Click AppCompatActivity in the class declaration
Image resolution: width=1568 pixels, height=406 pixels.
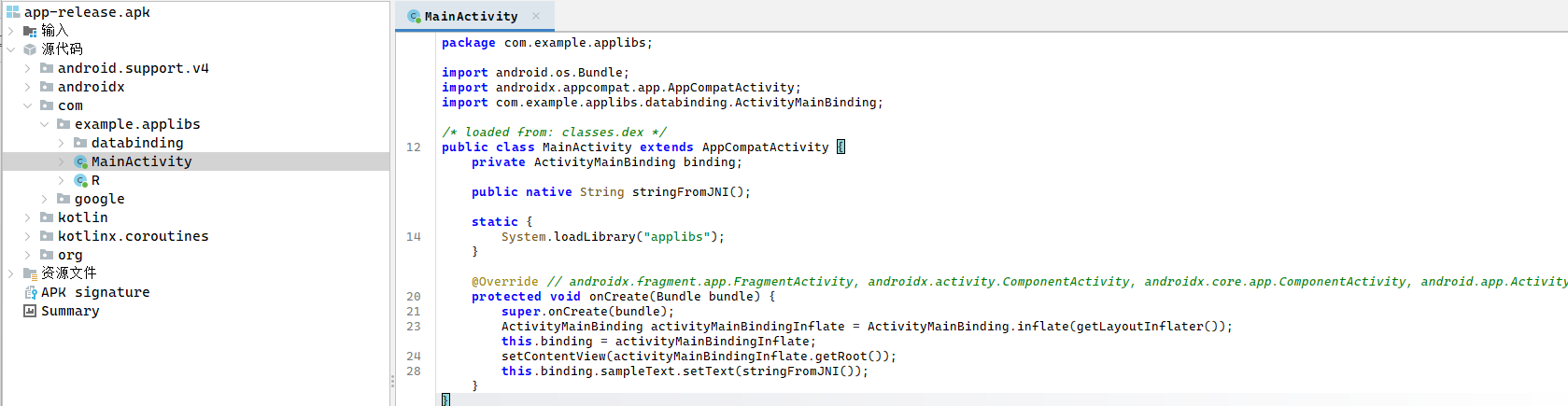coord(765,147)
